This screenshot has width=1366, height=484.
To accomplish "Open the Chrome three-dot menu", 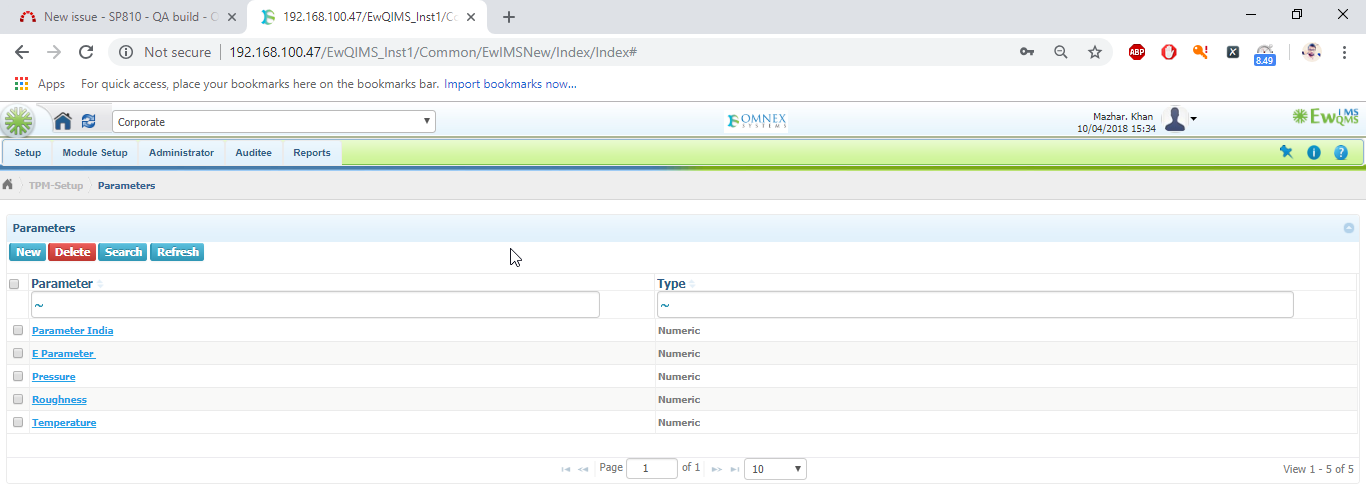I will click(x=1344, y=52).
